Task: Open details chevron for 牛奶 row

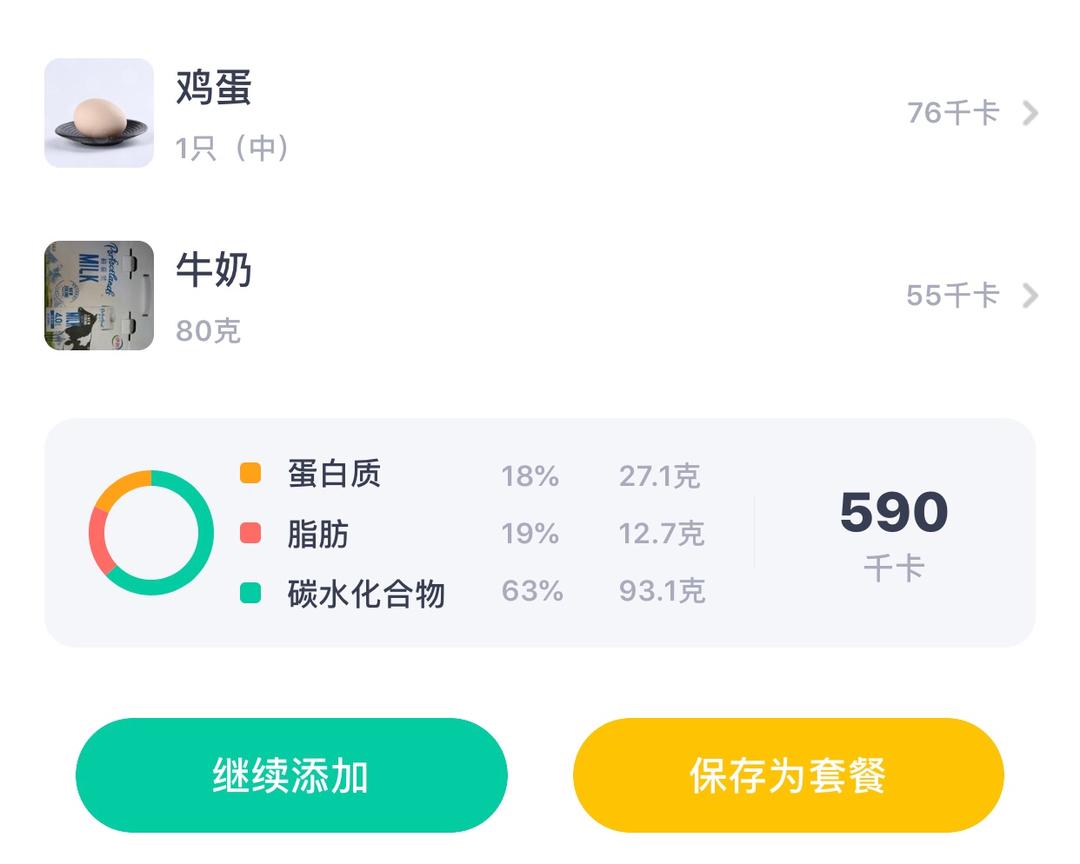Action: tap(1030, 296)
